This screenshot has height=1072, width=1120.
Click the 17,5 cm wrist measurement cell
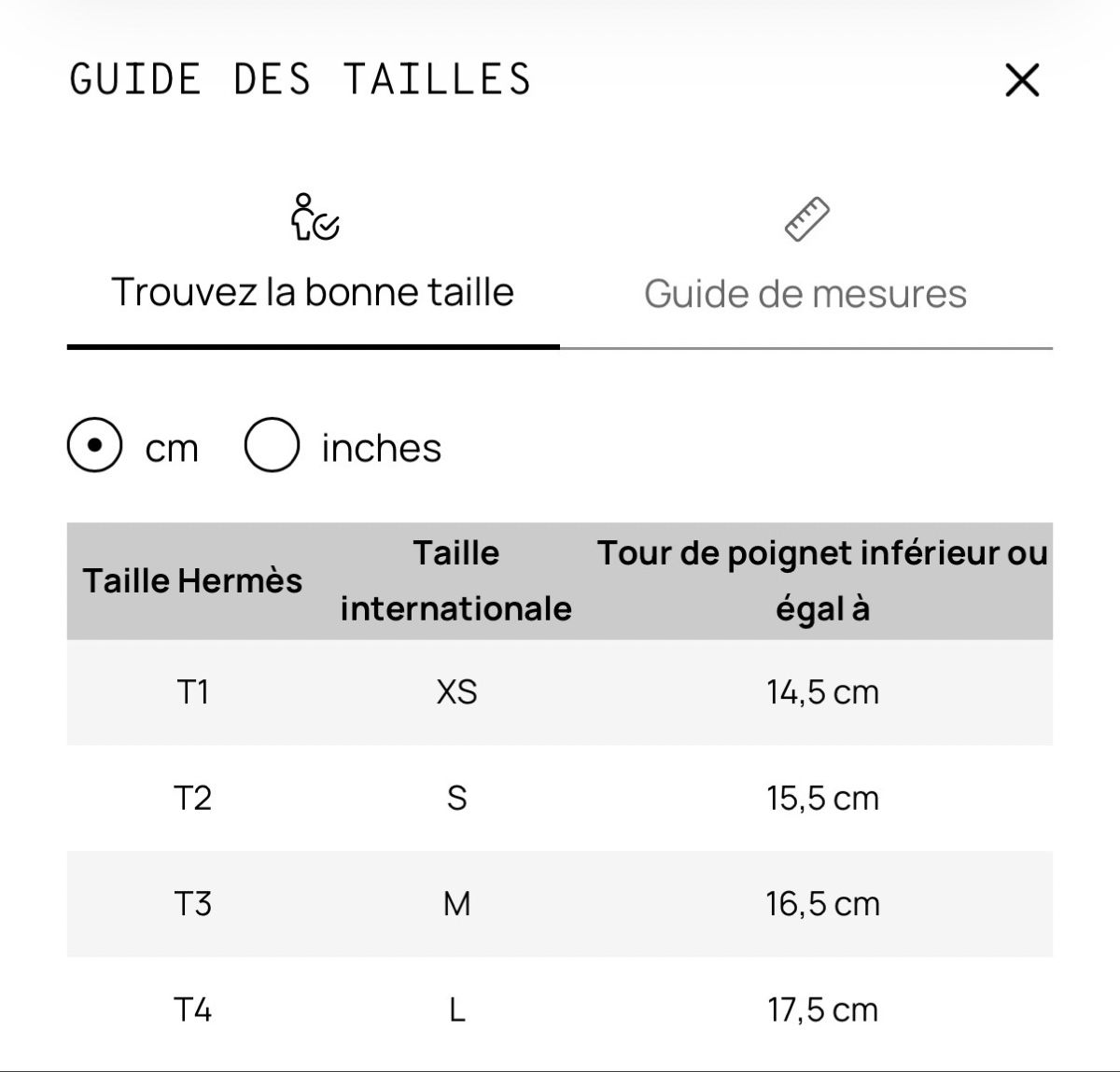coord(822,1009)
